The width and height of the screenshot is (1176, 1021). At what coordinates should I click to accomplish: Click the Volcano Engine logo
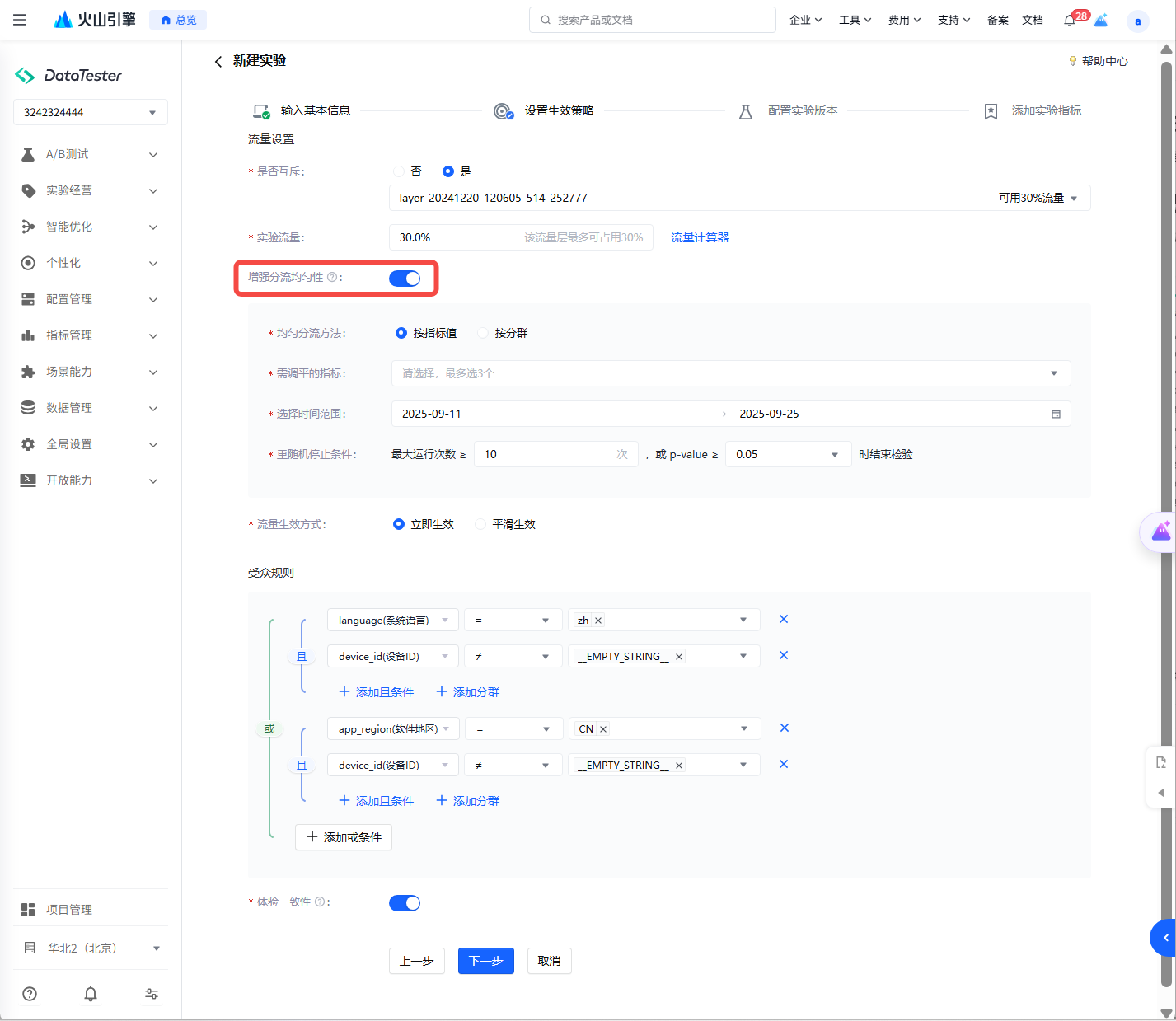pos(95,20)
